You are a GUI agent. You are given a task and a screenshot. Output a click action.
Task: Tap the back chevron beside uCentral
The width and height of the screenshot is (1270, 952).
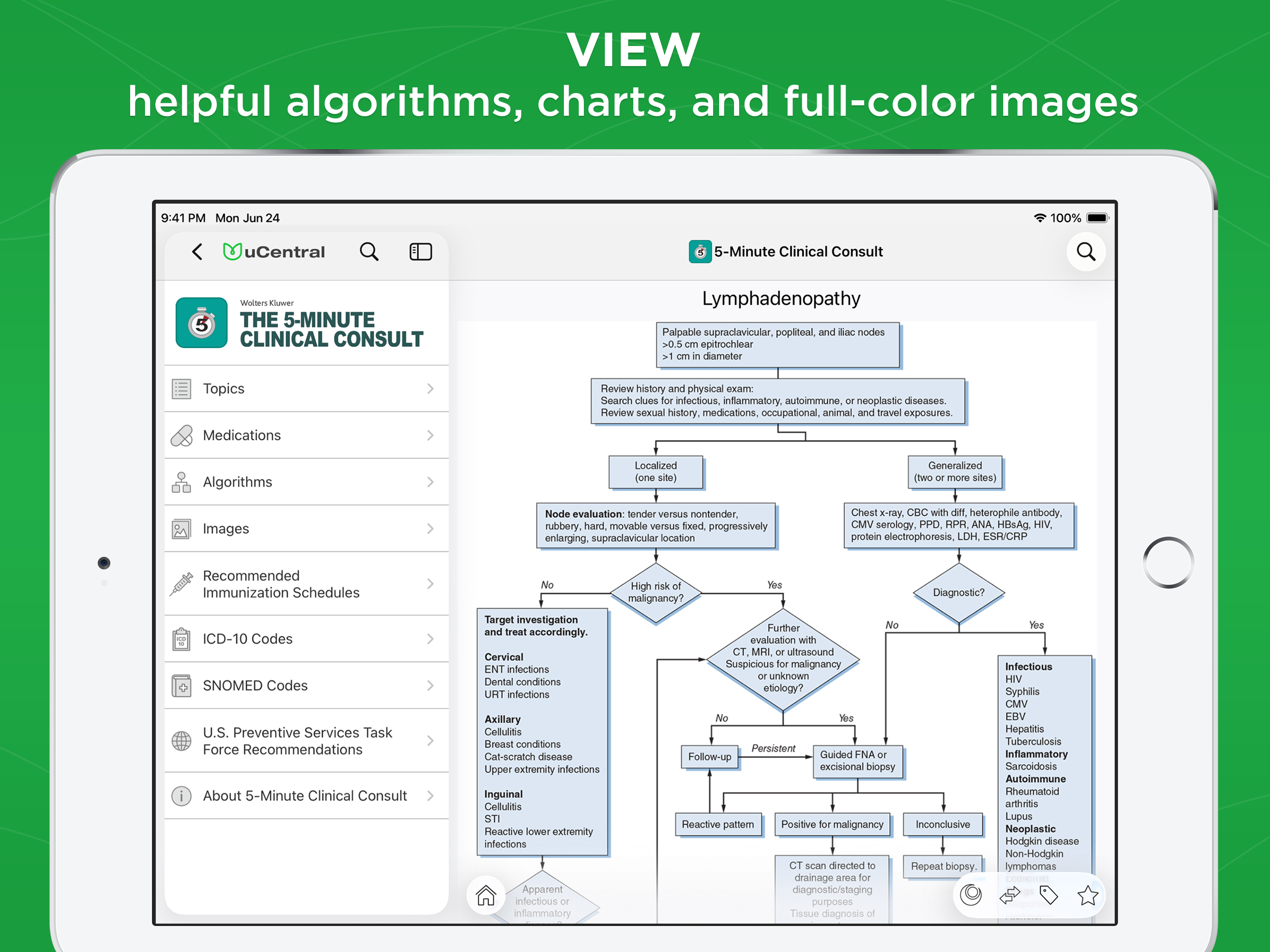[x=197, y=251]
